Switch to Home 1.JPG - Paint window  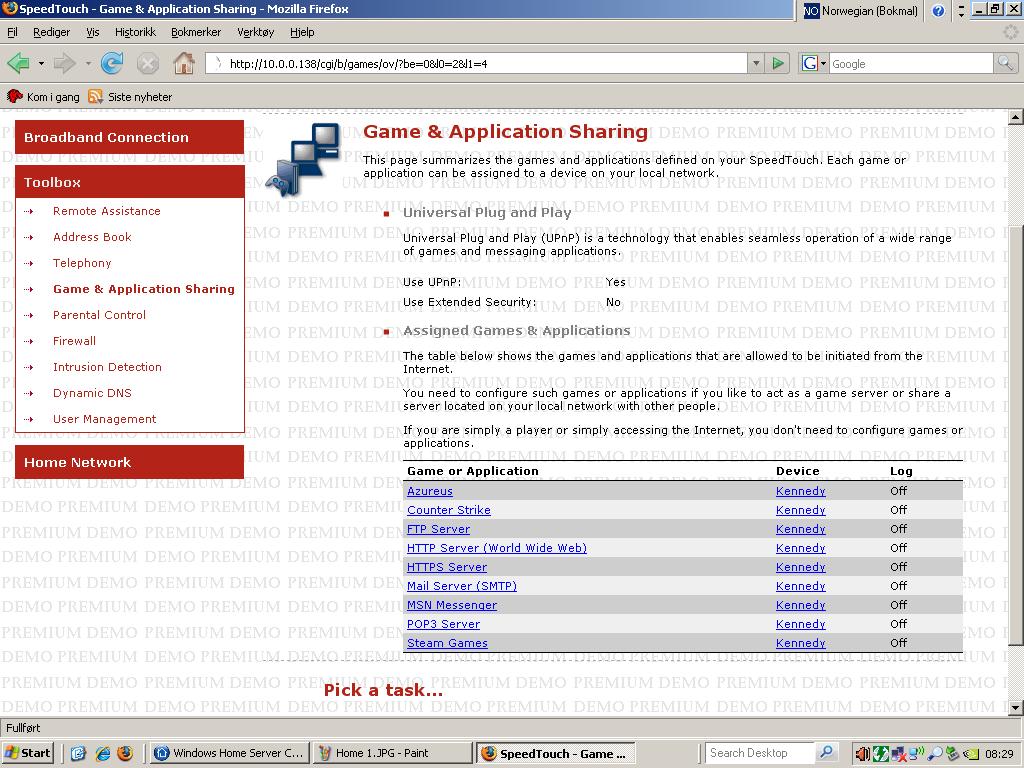click(392, 753)
